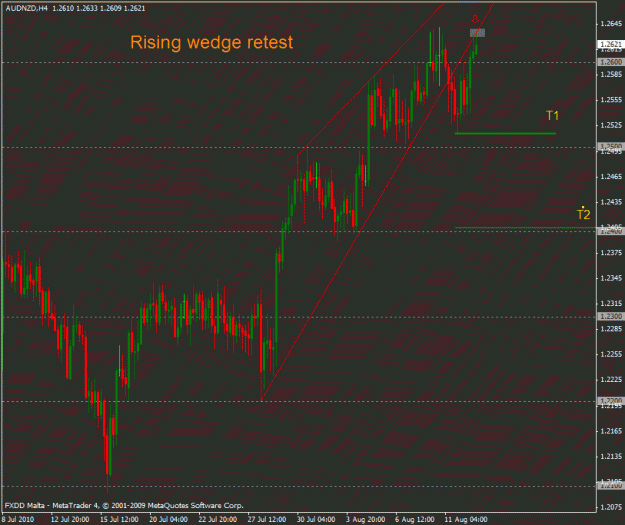The width and height of the screenshot is (625, 525).
Task: Select the upper red wedge trendline
Action: 371,79
